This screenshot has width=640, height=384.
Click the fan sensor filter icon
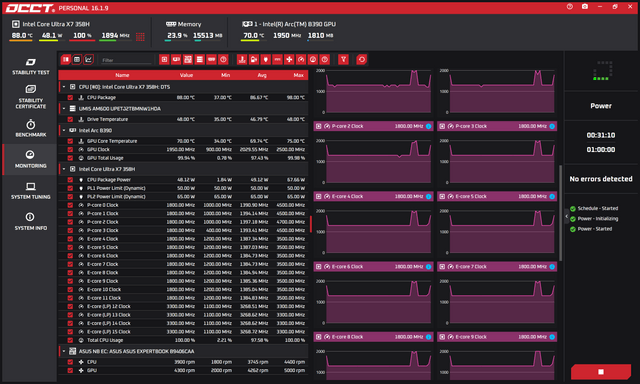point(289,60)
